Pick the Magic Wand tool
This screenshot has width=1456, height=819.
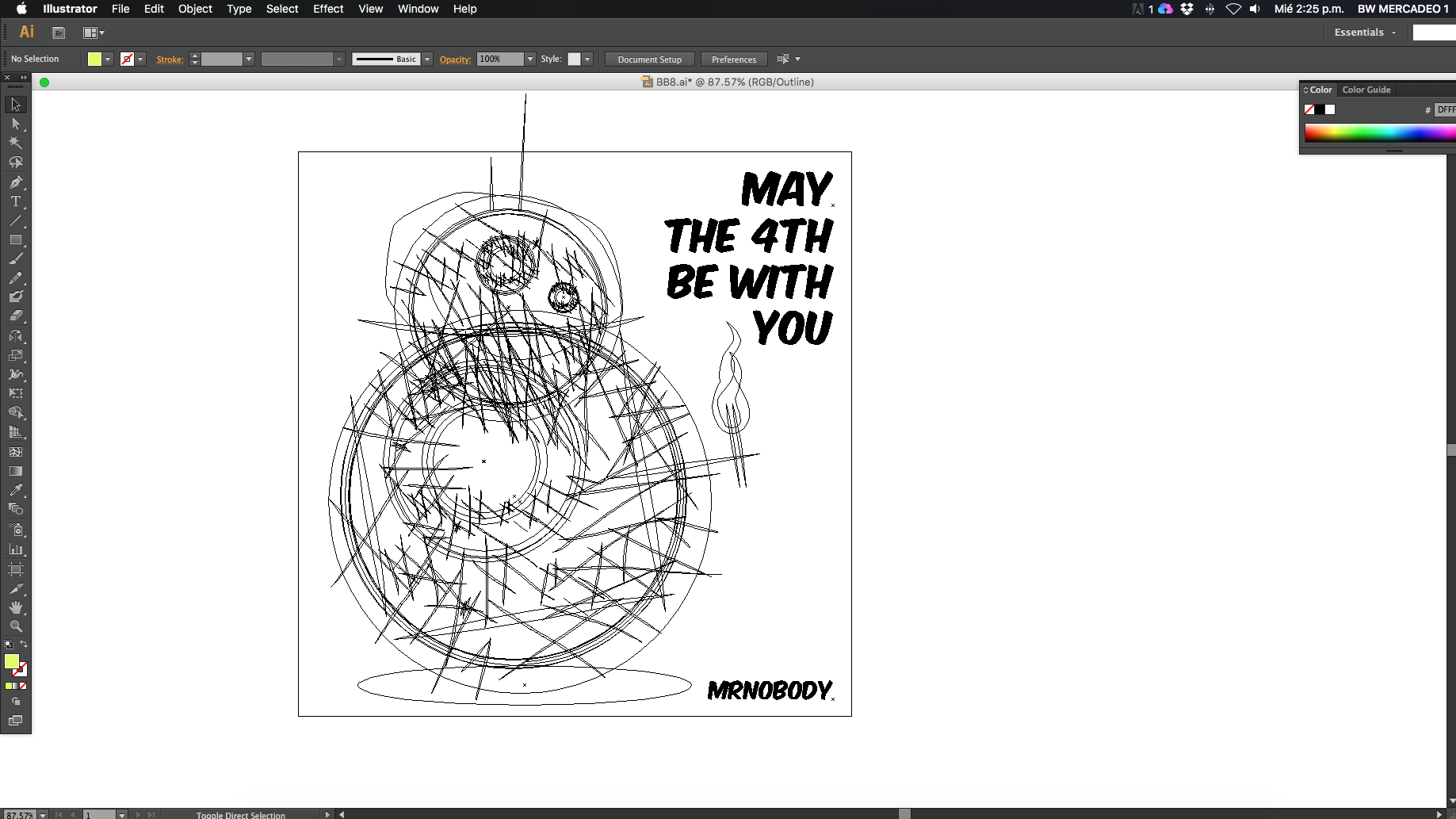tap(15, 143)
